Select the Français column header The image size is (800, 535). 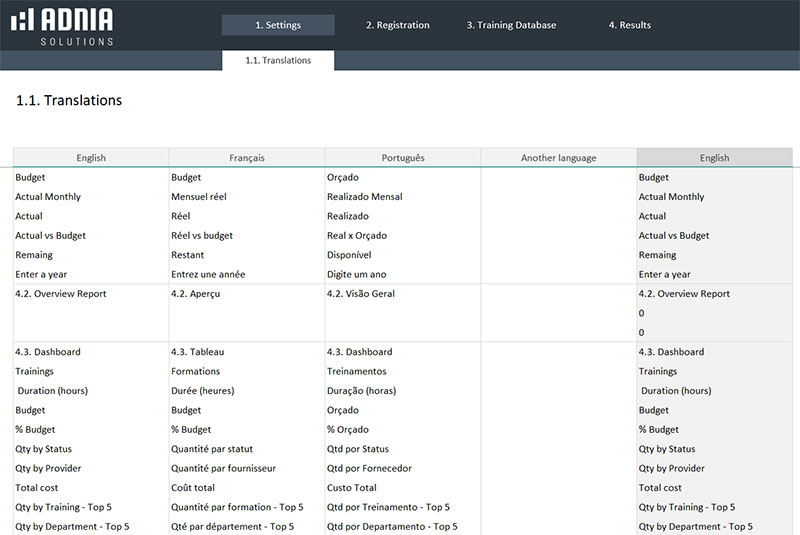tap(247, 157)
